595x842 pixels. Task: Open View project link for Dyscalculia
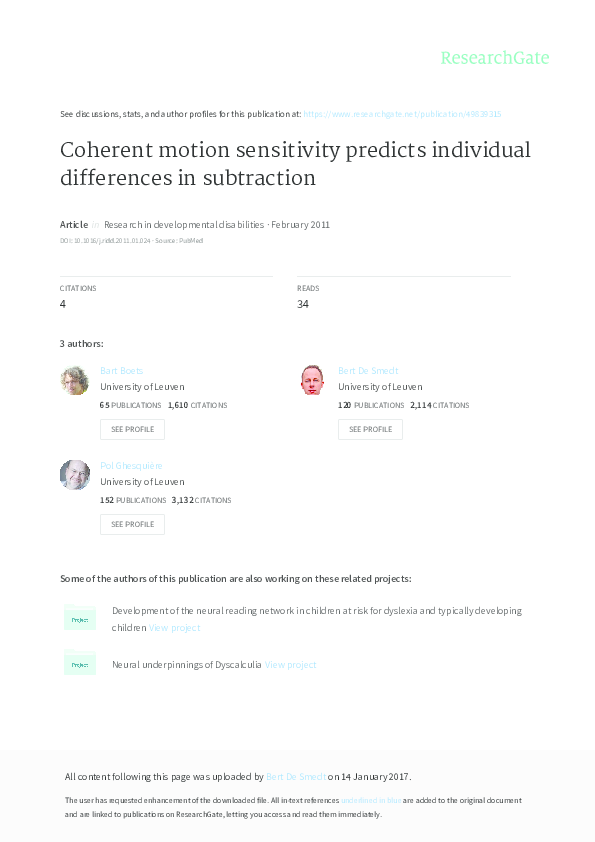click(291, 665)
